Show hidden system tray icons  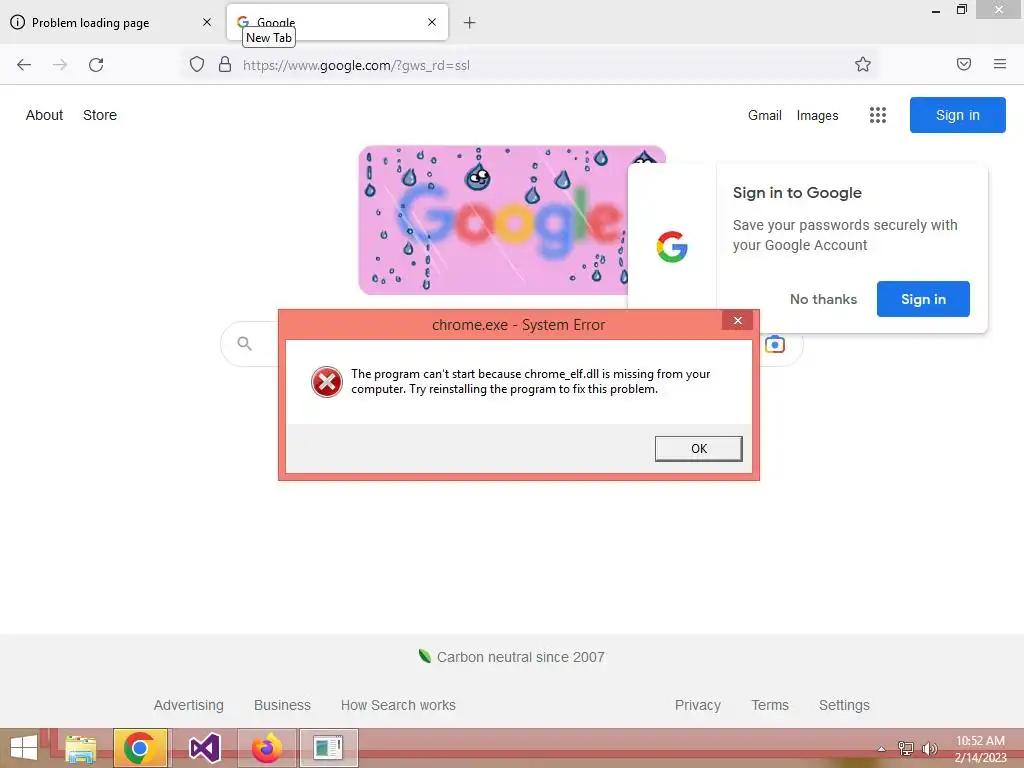[x=881, y=749]
